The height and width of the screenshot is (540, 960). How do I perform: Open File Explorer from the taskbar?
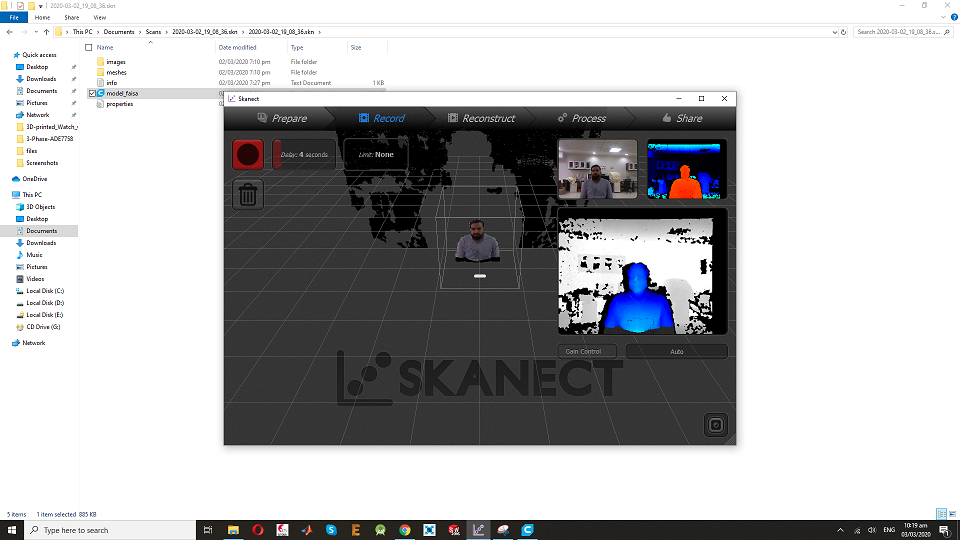pos(233,530)
